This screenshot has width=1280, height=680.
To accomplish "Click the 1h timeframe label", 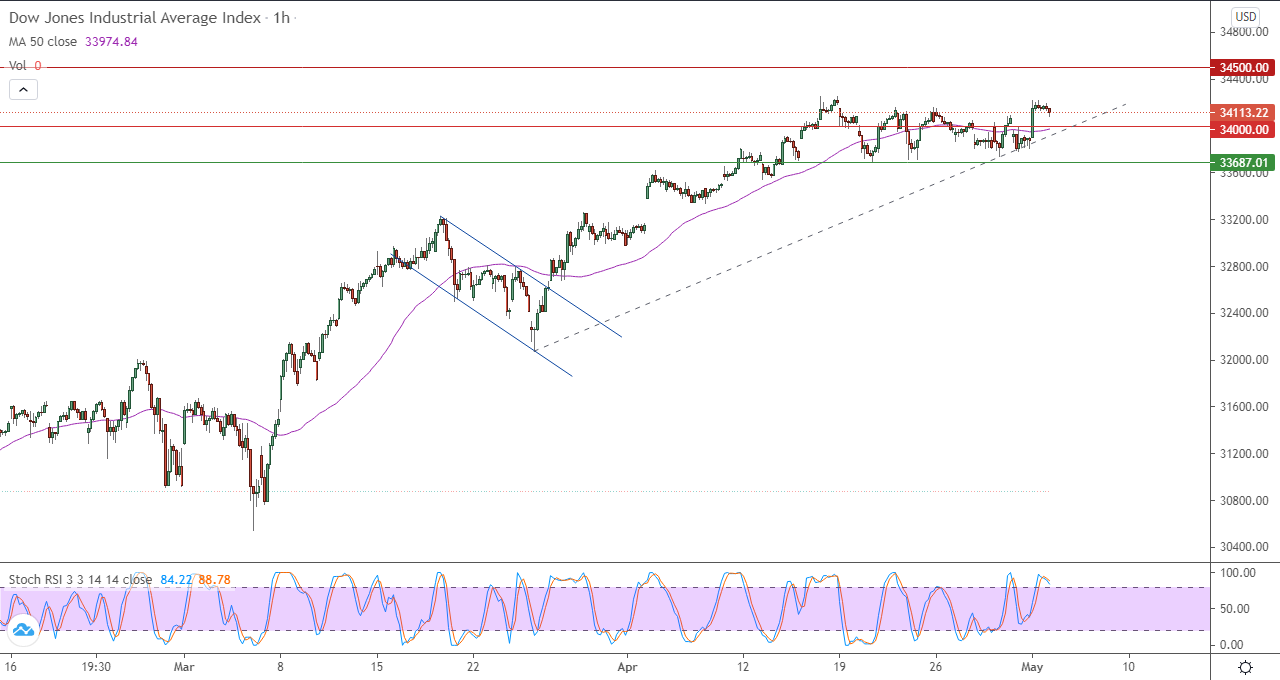I will coord(279,18).
